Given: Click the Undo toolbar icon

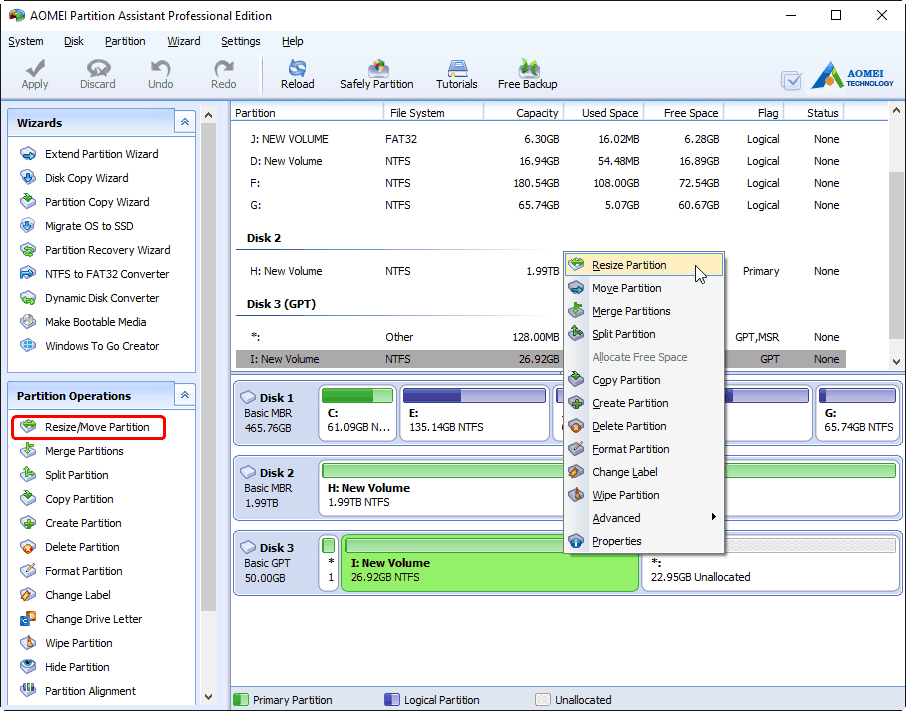Looking at the screenshot, I should (160, 74).
